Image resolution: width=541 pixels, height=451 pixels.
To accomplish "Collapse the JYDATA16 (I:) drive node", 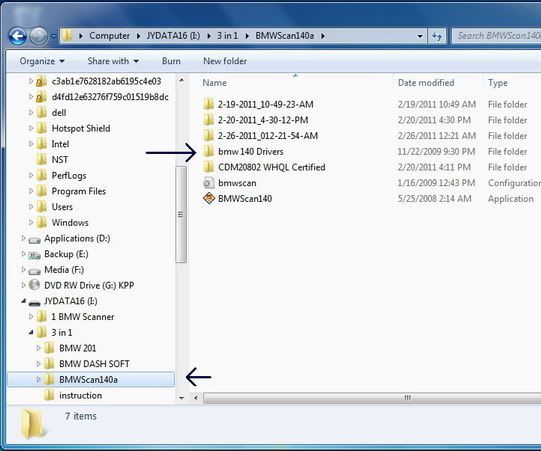I will click(x=23, y=301).
